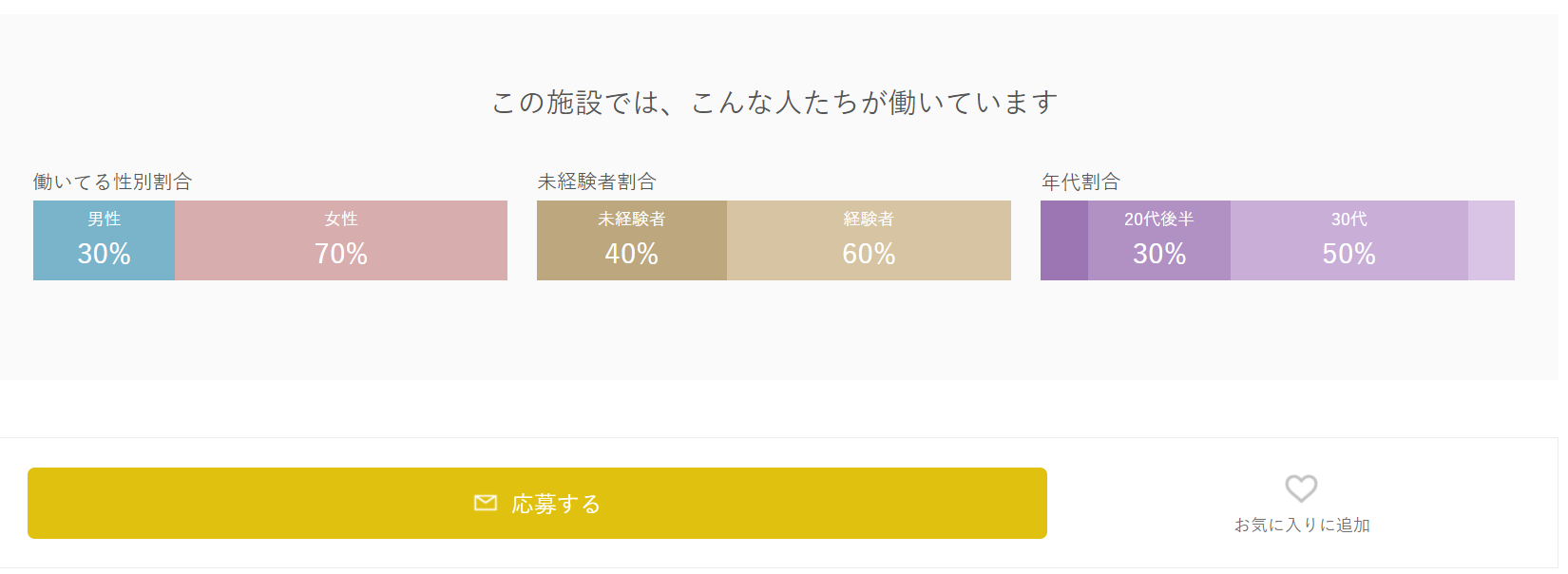Click the 働いてる性別割合 label
Viewport: 1568px width, 574px height.
[x=113, y=182]
